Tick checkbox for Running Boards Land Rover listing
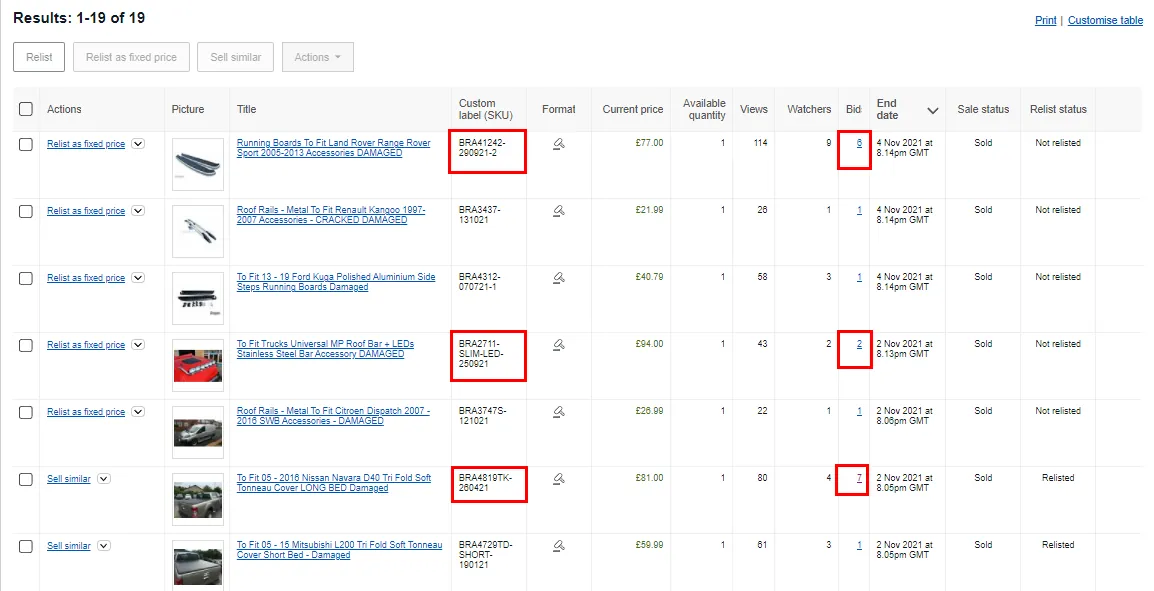Screen dimensions: 1154x591 pos(26,144)
